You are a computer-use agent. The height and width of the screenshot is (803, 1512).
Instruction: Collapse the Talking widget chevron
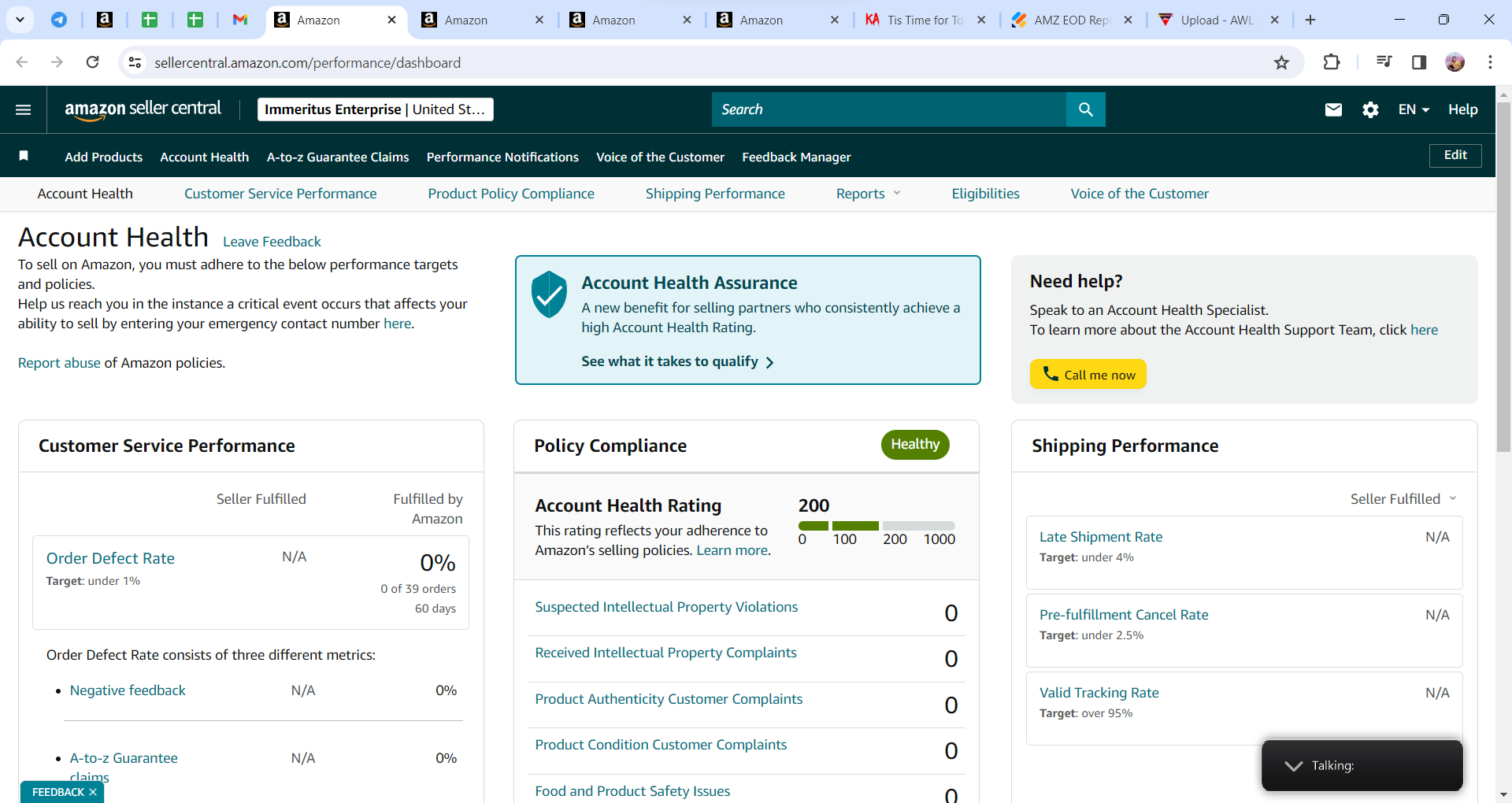(x=1293, y=766)
